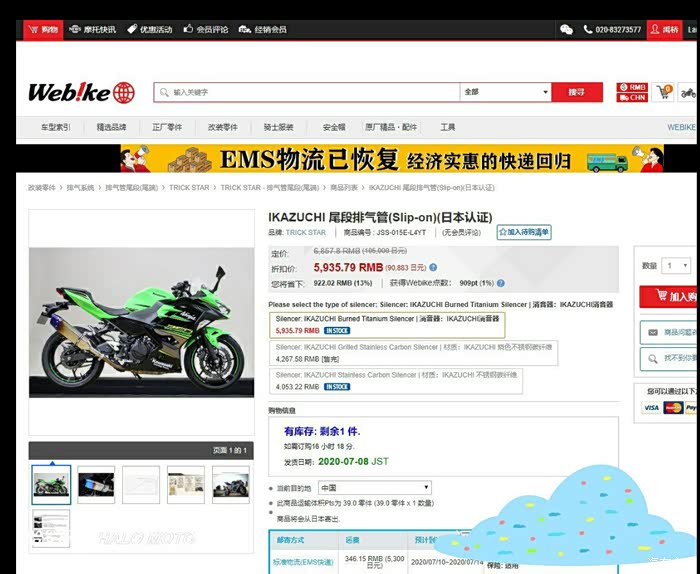Select IKAZUCHI Grilled Stainless Carbon Silencer option

coord(413,353)
